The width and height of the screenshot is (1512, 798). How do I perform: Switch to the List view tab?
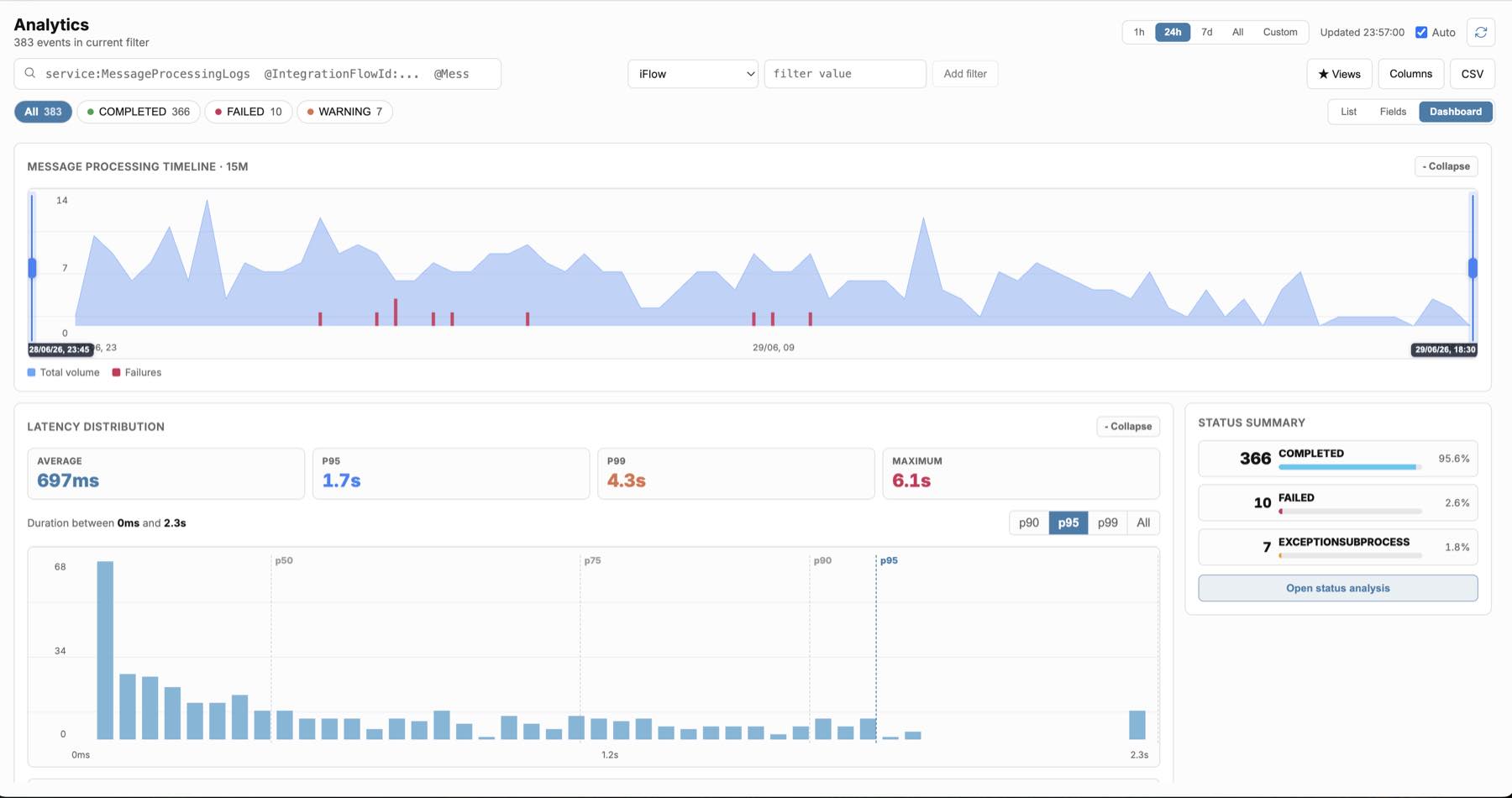tap(1348, 112)
